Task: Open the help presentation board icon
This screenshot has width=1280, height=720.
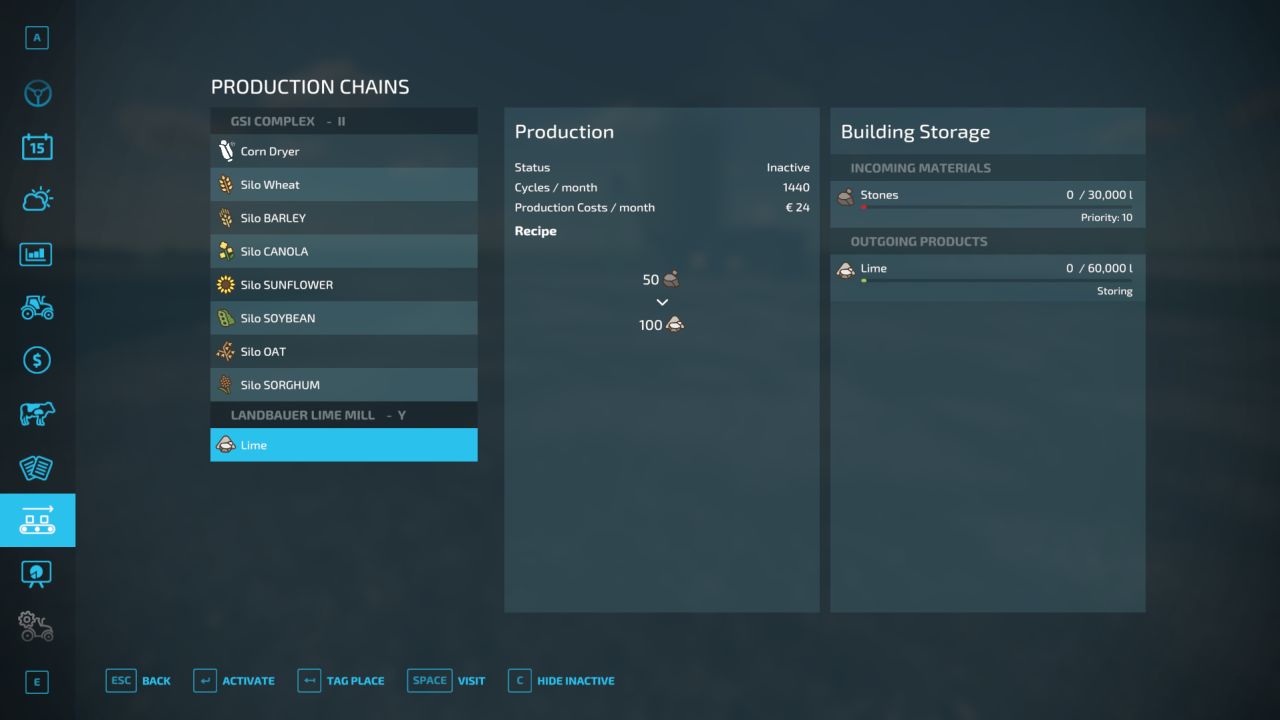Action: [x=37, y=573]
